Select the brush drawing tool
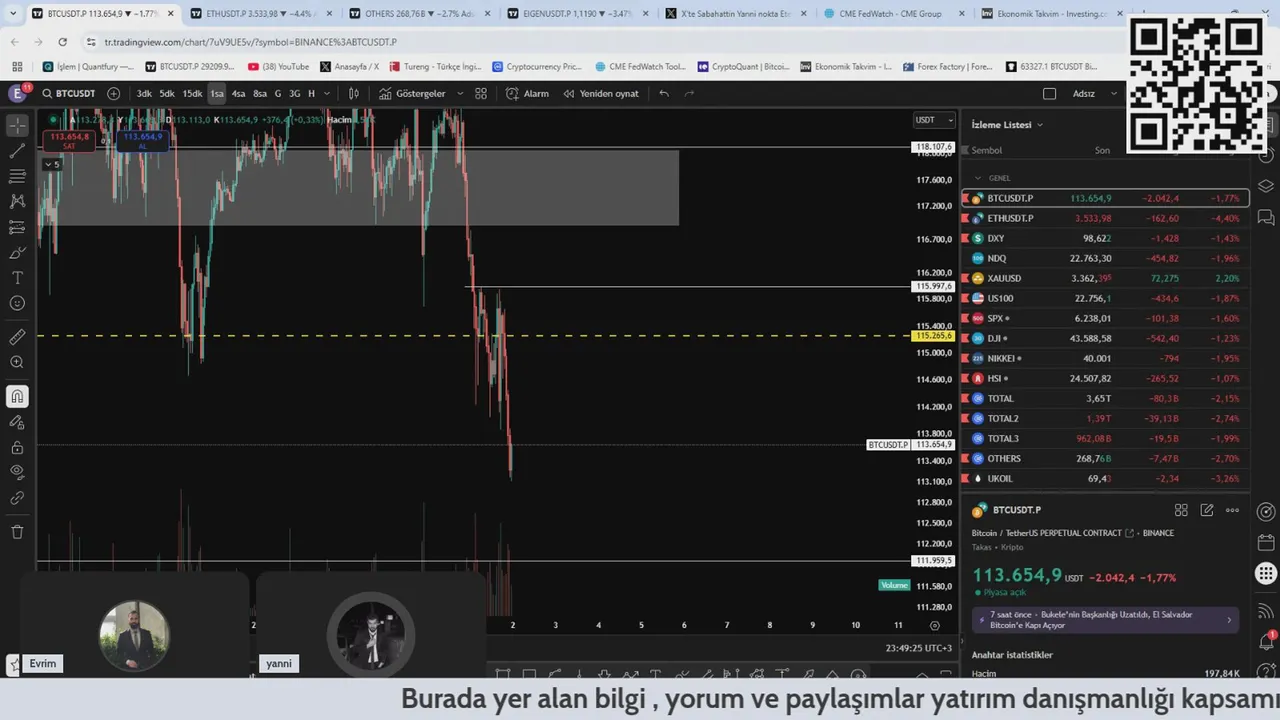This screenshot has height=720, width=1280. (17, 252)
